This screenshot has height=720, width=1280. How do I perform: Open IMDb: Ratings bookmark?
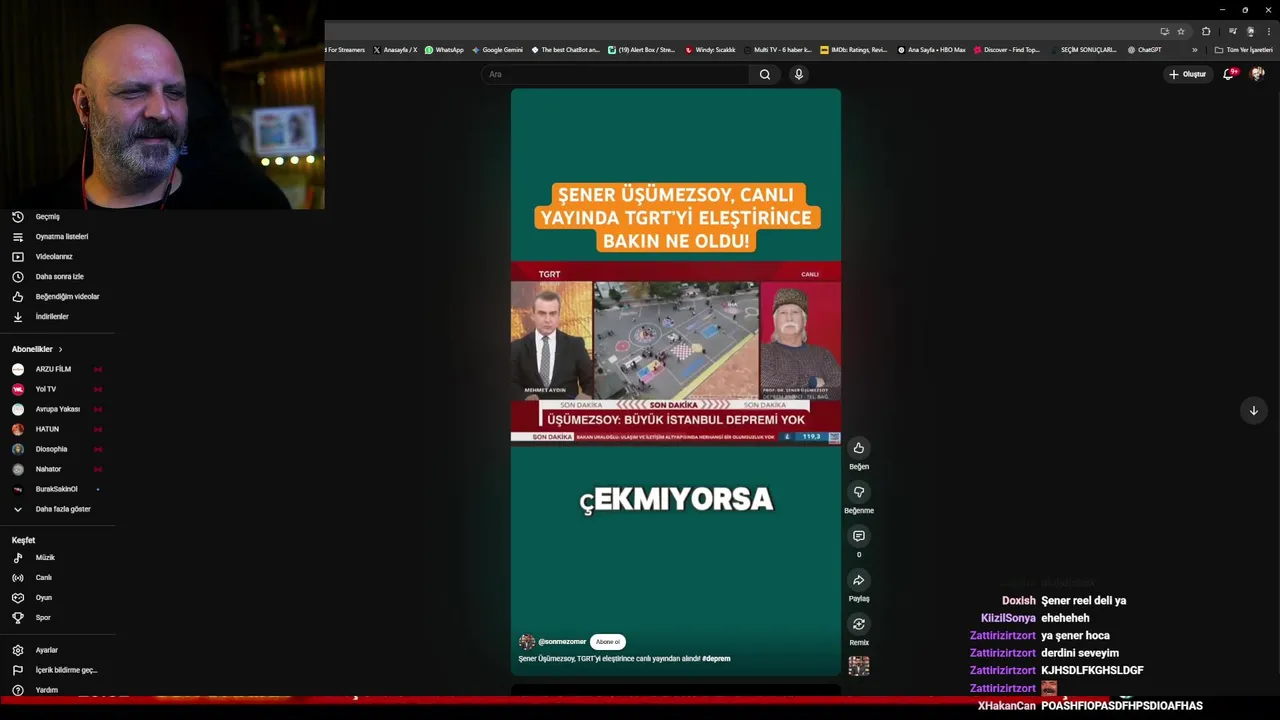pyautogui.click(x=853, y=50)
